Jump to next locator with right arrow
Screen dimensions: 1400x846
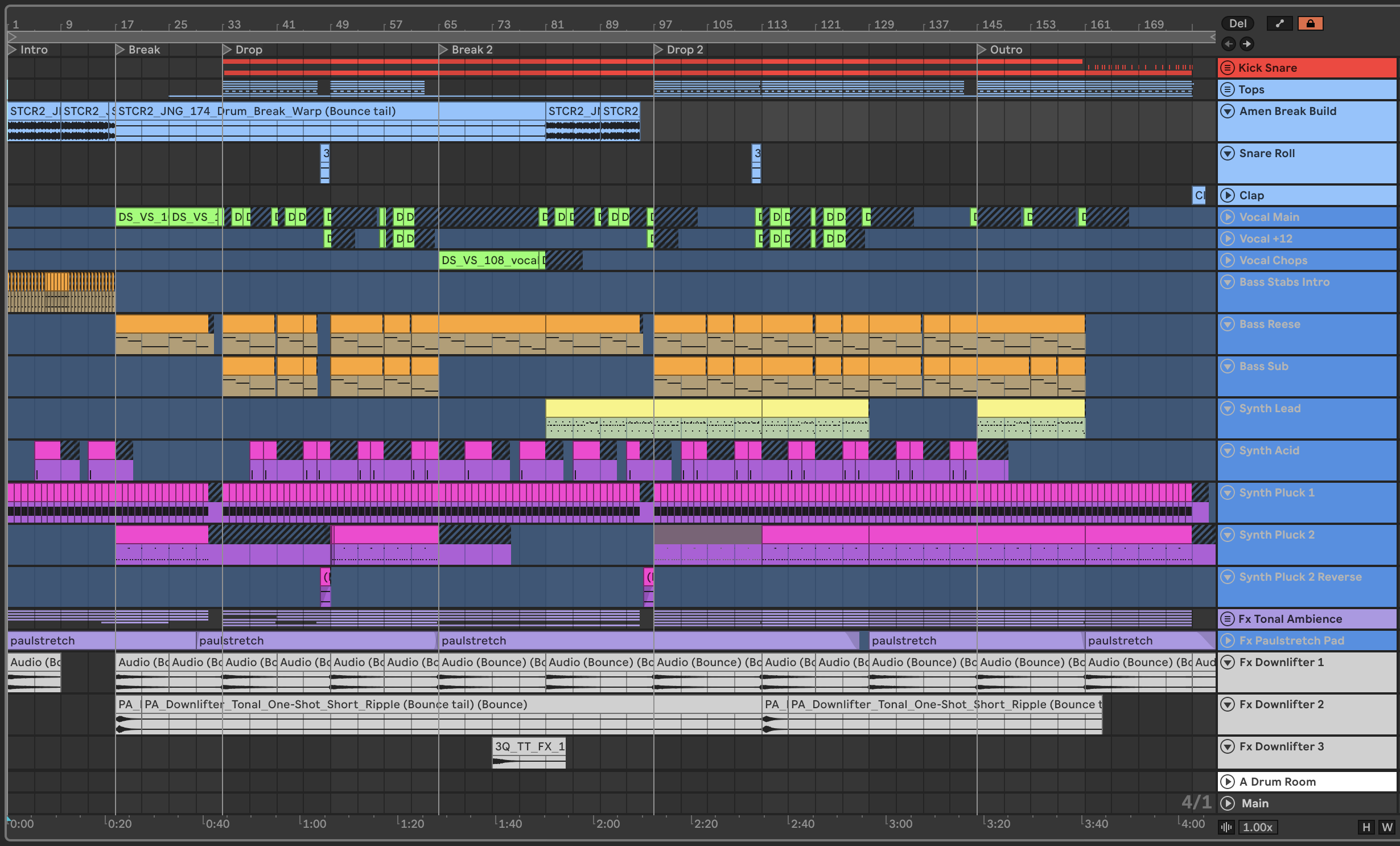click(x=1246, y=44)
